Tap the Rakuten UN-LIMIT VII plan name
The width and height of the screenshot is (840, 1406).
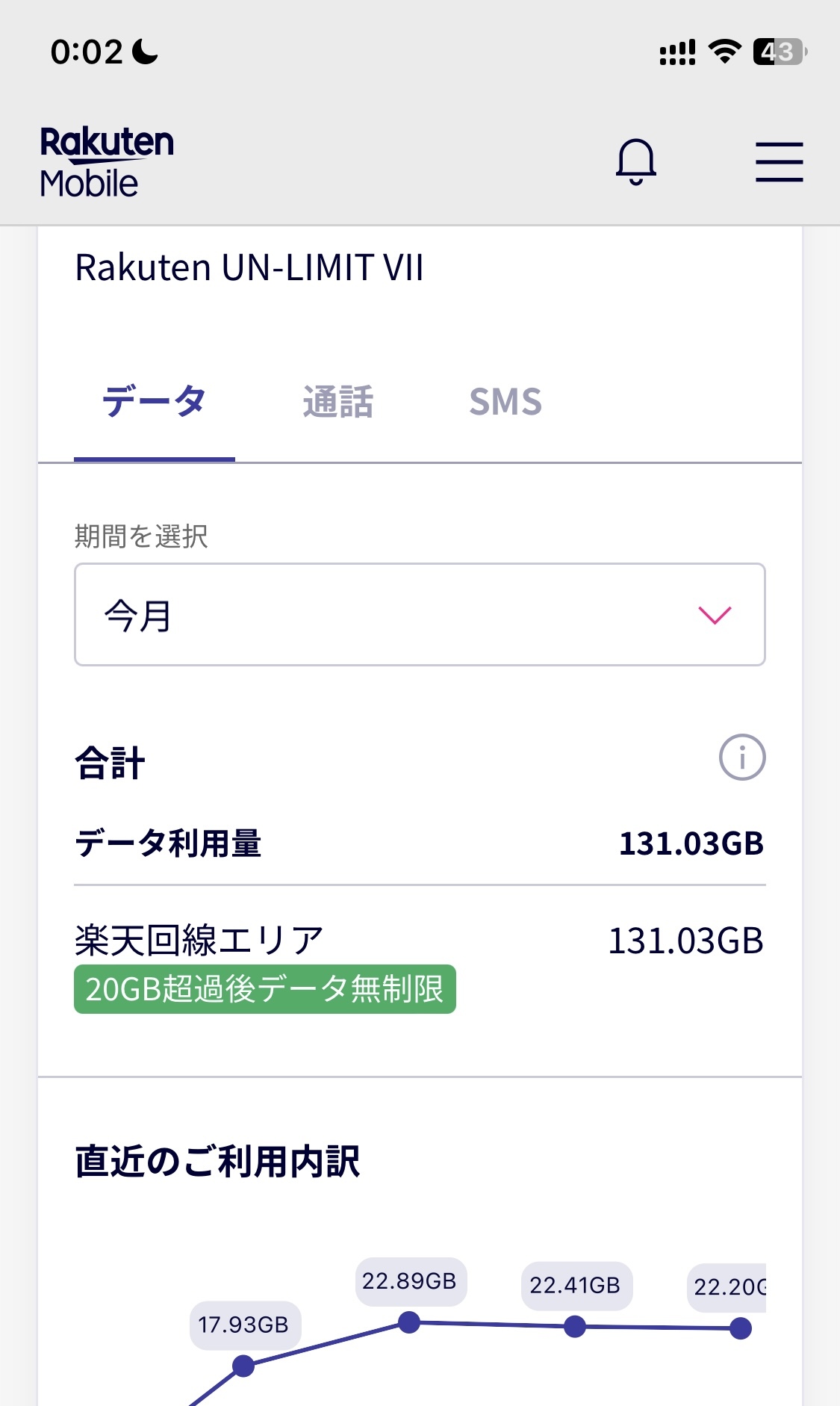pyautogui.click(x=249, y=267)
